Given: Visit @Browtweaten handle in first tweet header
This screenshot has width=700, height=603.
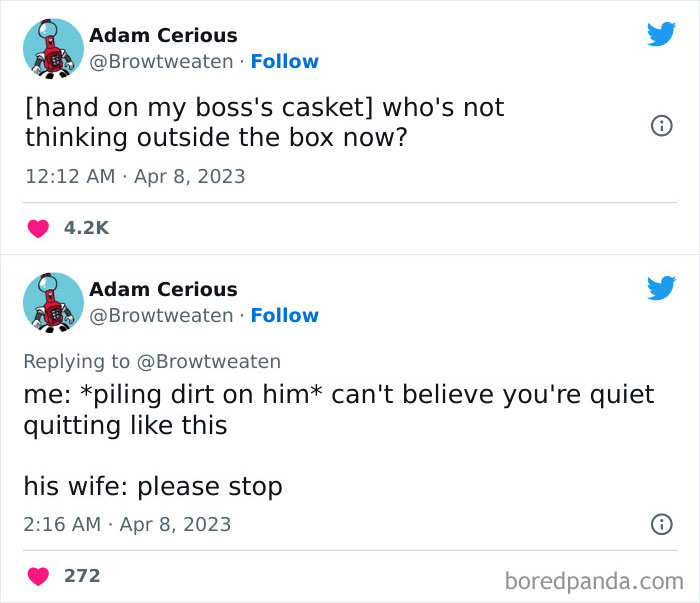Looking at the screenshot, I should (161, 62).
